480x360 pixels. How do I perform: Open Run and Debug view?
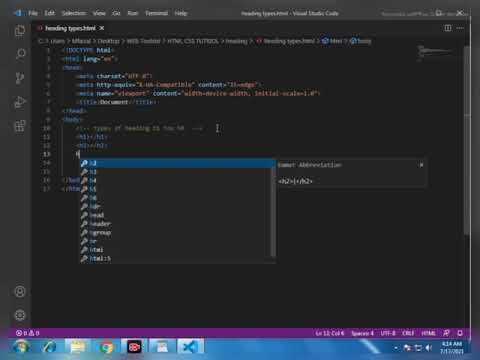[20, 102]
